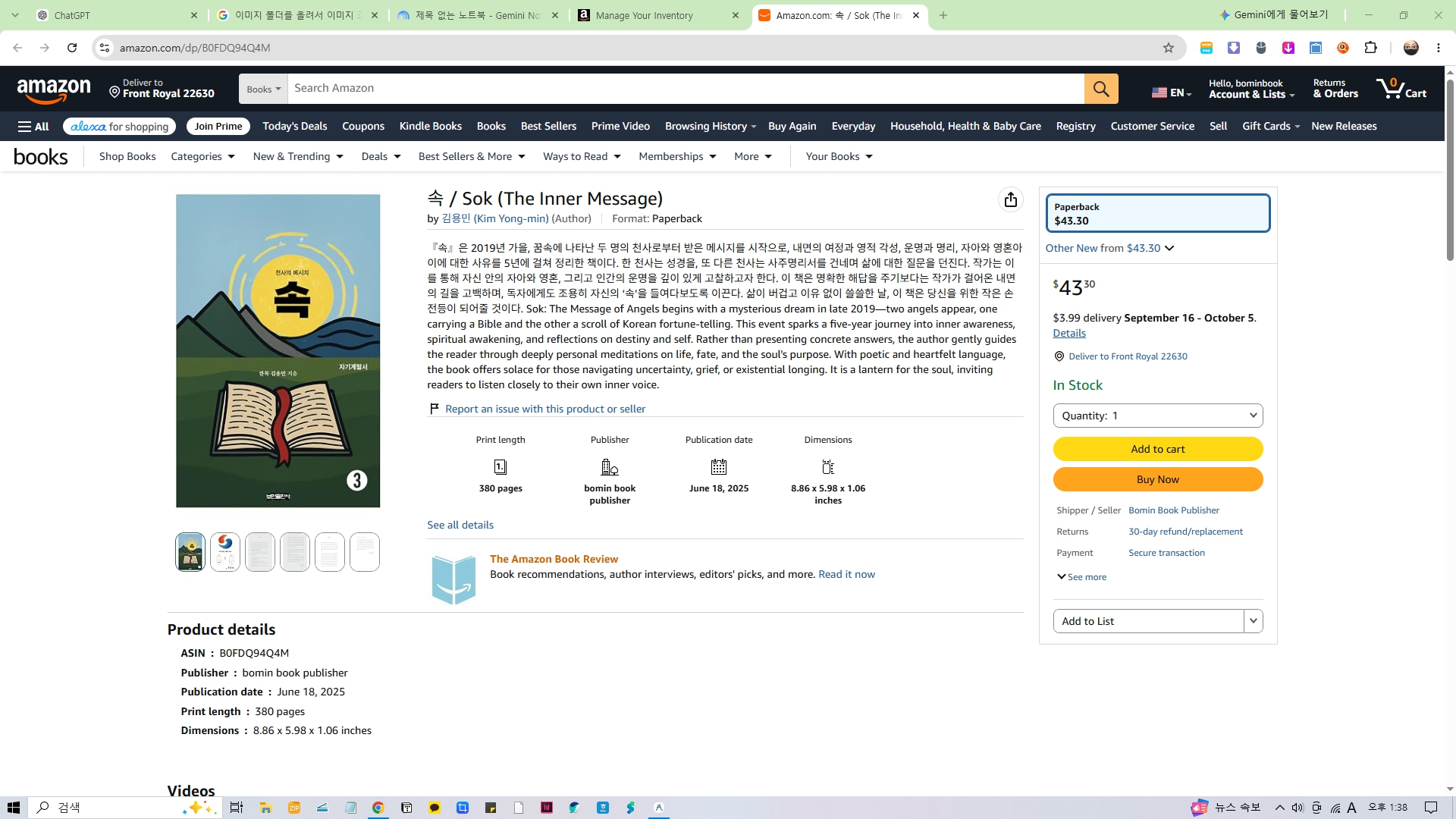The height and width of the screenshot is (819, 1456).
Task: Click the orange search magnifier button
Action: point(1101,89)
